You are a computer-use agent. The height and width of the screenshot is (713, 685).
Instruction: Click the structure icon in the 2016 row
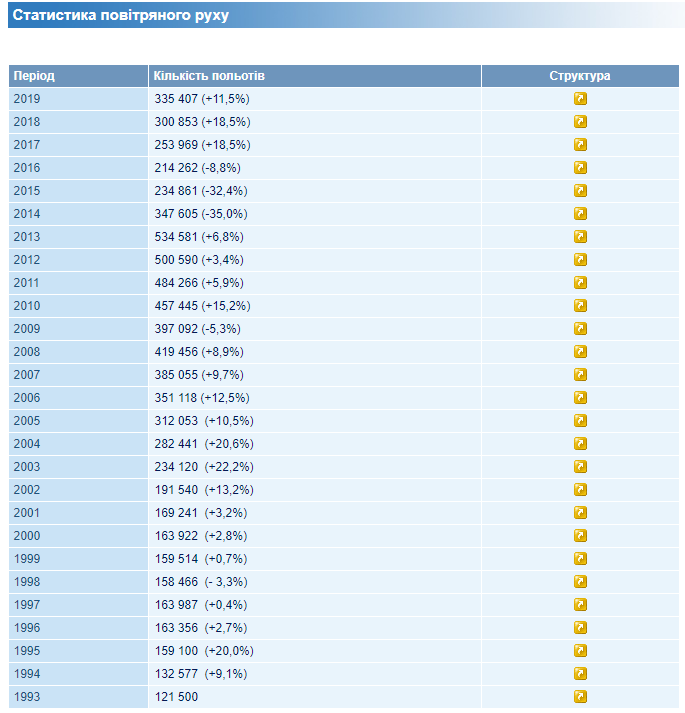coord(580,168)
